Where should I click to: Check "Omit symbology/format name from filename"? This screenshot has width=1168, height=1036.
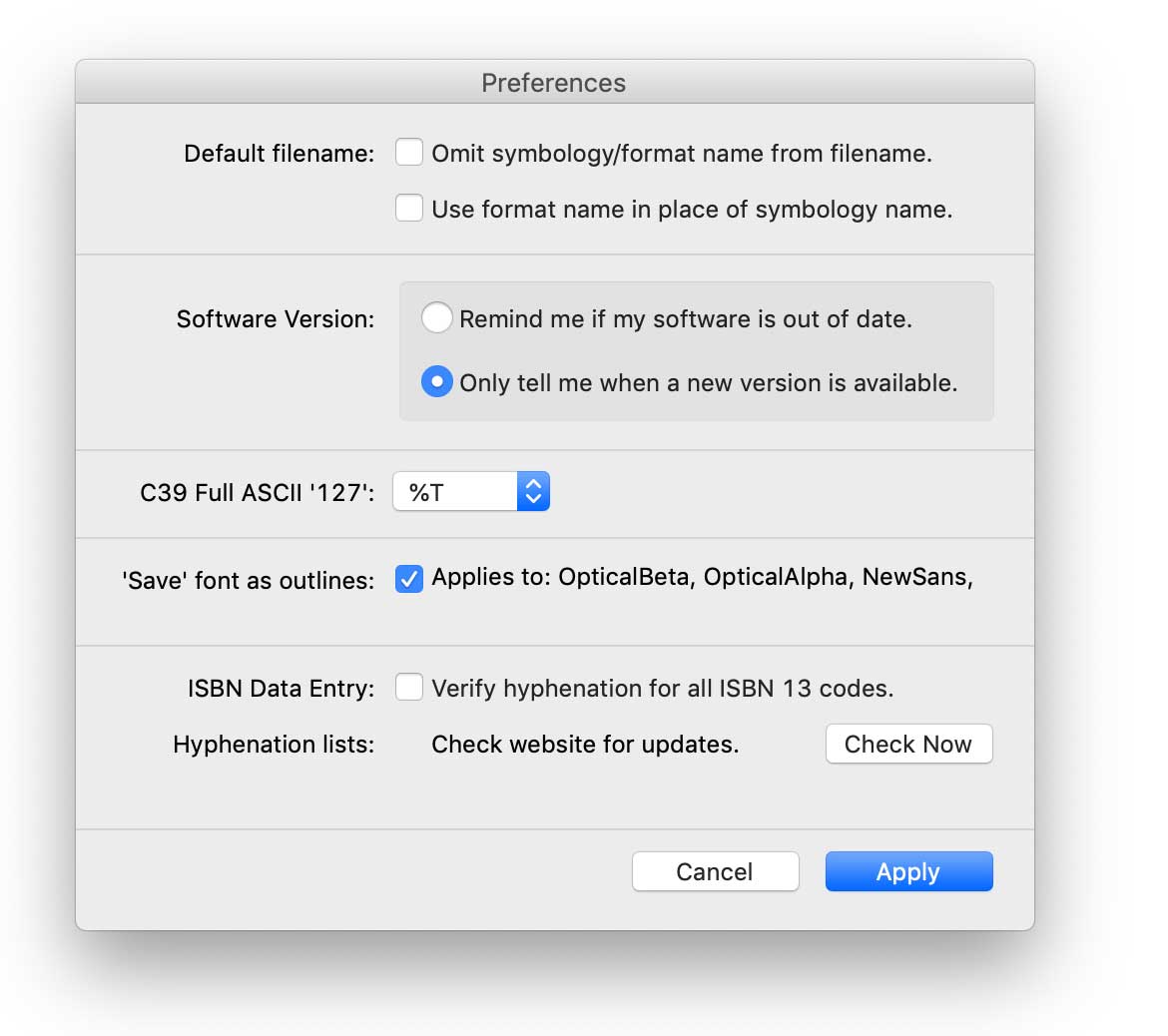pyautogui.click(x=409, y=152)
